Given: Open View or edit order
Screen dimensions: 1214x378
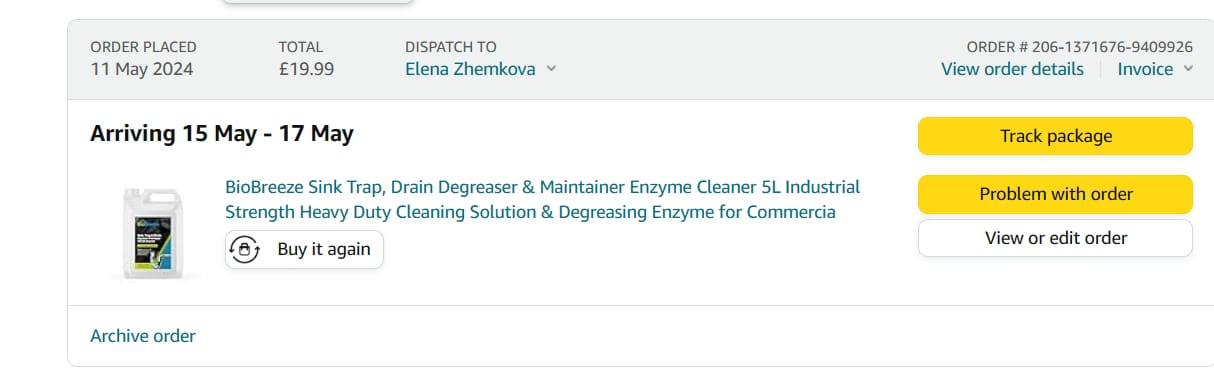Looking at the screenshot, I should 1055,238.
